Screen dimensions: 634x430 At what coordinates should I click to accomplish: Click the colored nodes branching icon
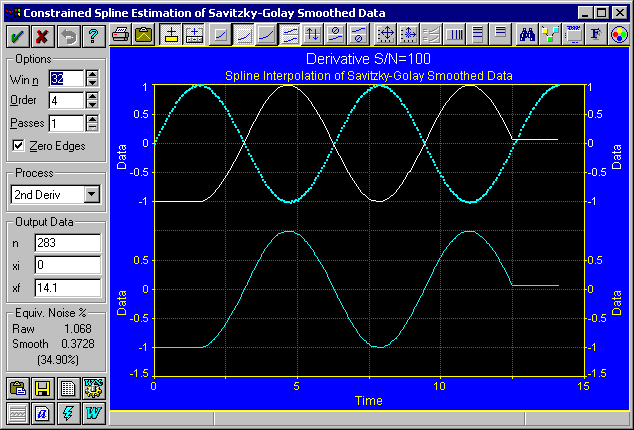pos(550,35)
